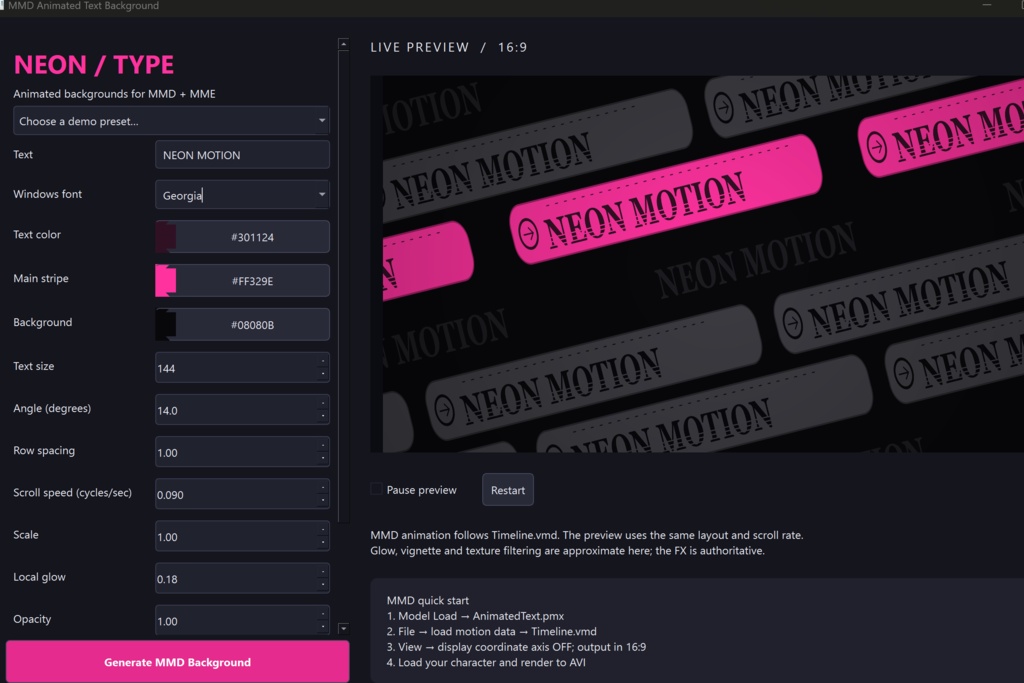Increase Row spacing with the up stepper
Viewport: 1024px width, 683px height.
coord(323,445)
